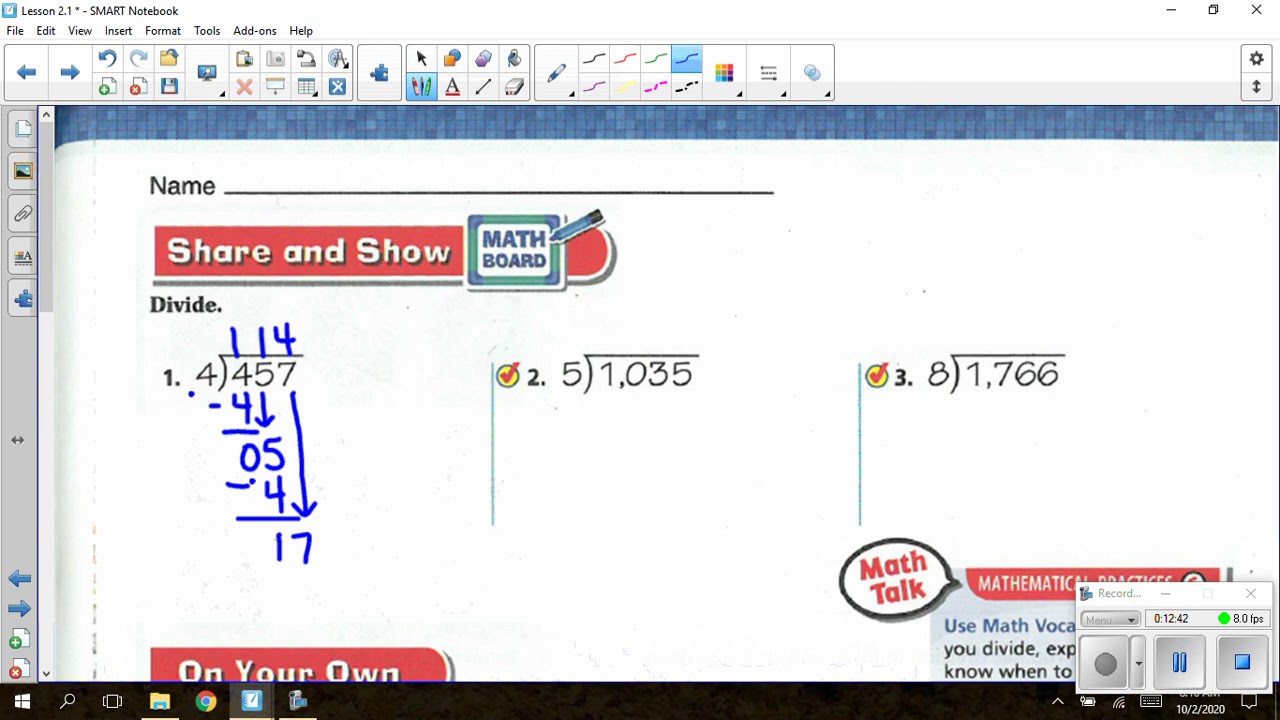Screen dimensions: 1280x720
Task: Expand the record button options arrow
Action: point(1138,664)
